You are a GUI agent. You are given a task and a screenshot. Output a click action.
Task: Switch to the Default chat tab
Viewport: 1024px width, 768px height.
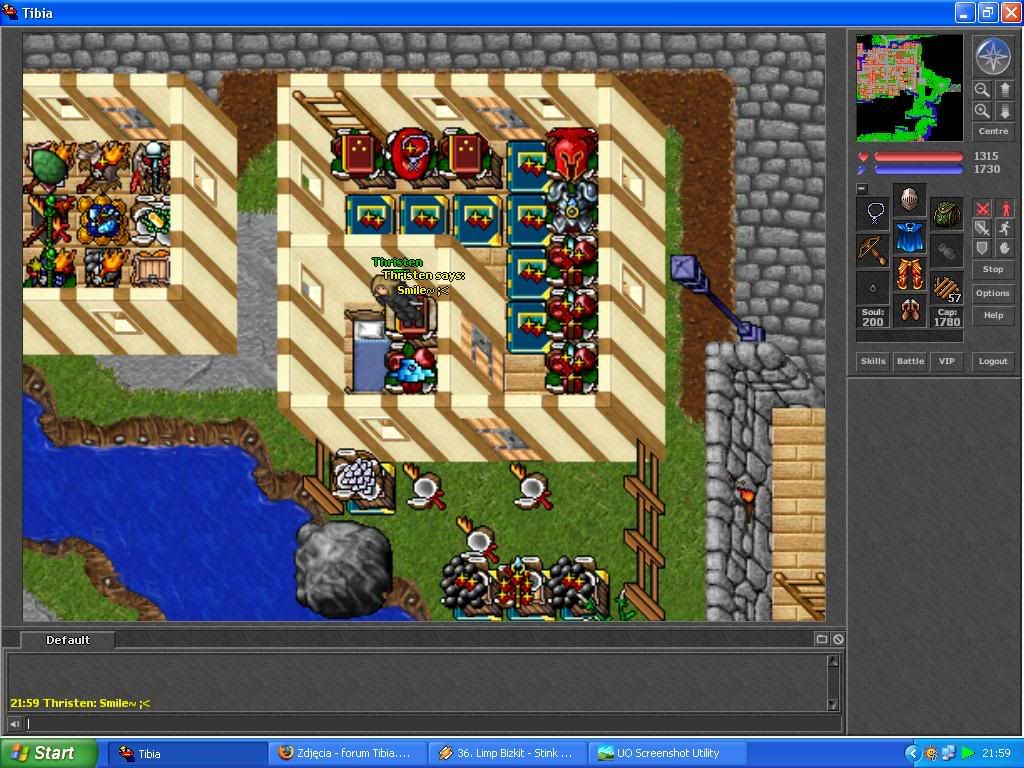[x=68, y=640]
